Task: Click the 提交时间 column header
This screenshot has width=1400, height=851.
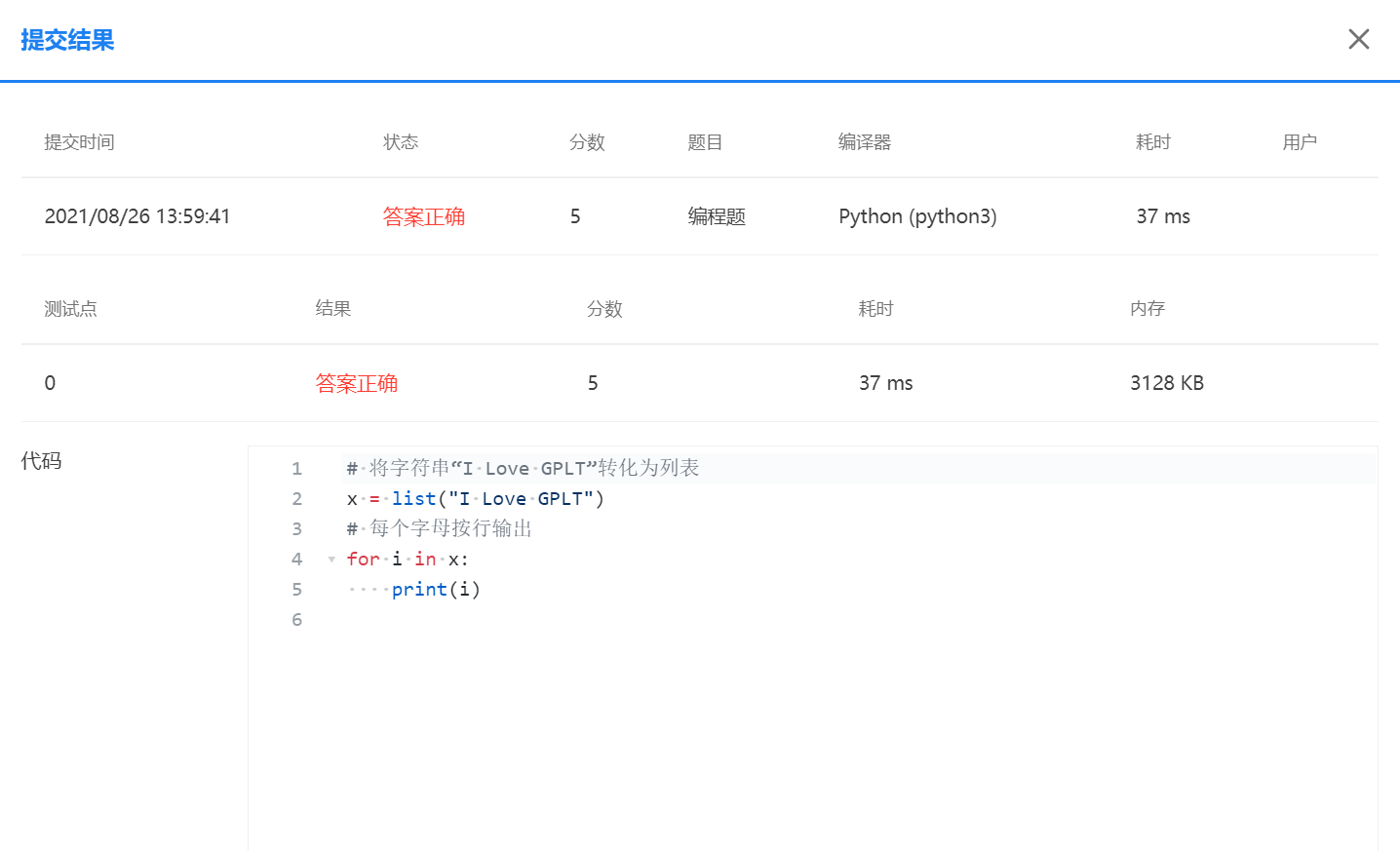Action: click(80, 141)
